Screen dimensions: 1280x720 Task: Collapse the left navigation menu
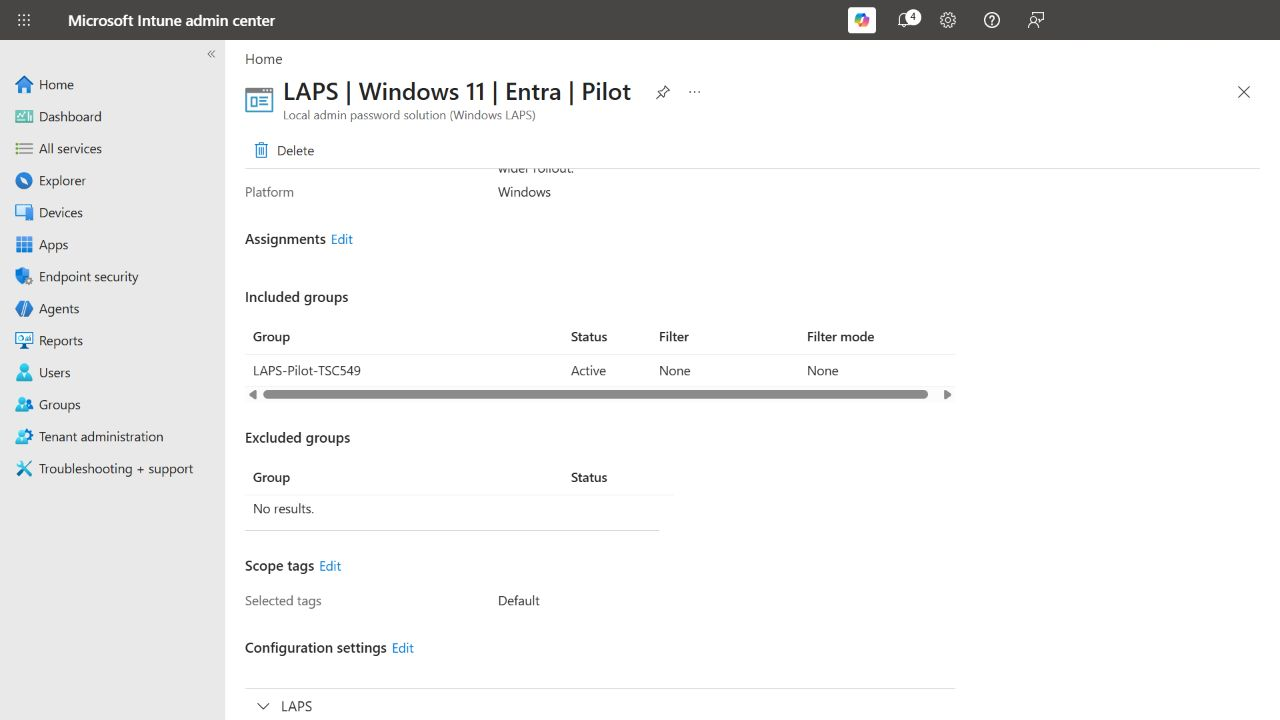pos(211,54)
